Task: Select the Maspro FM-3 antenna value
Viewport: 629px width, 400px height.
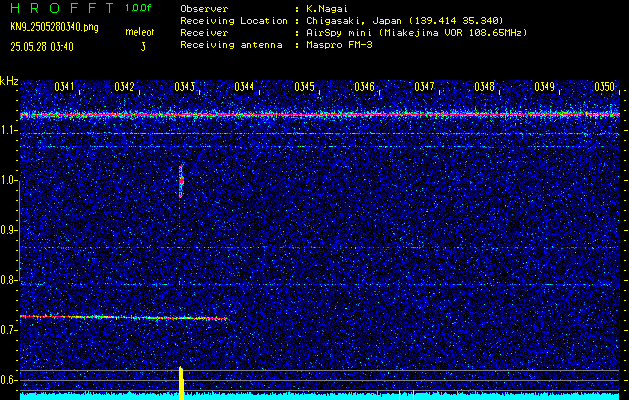Action: (339, 45)
